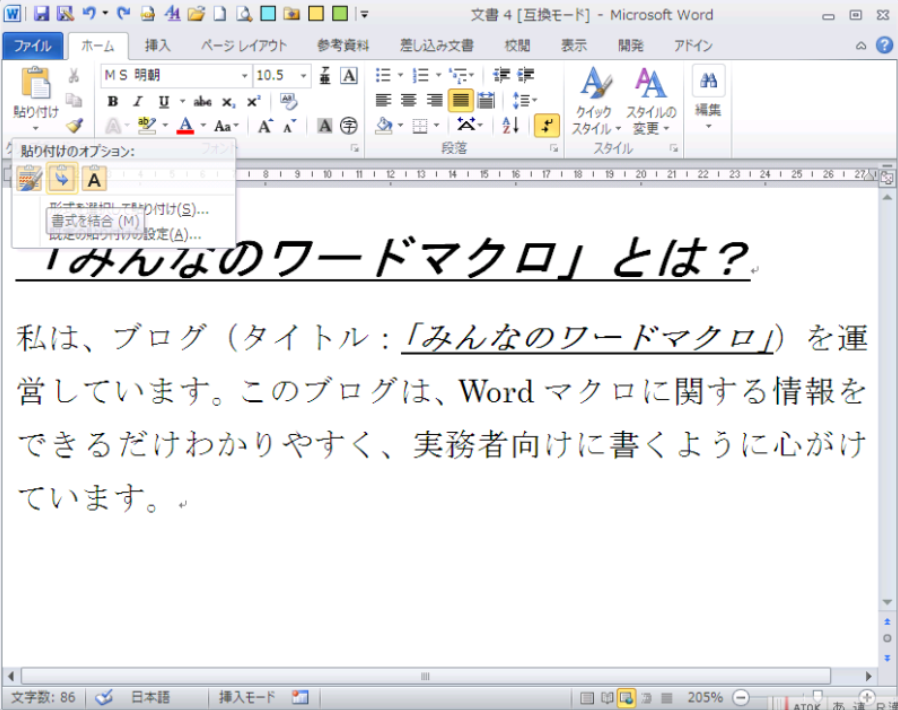
Task: Click the Save icon in quick access toolbar
Action: 41,15
